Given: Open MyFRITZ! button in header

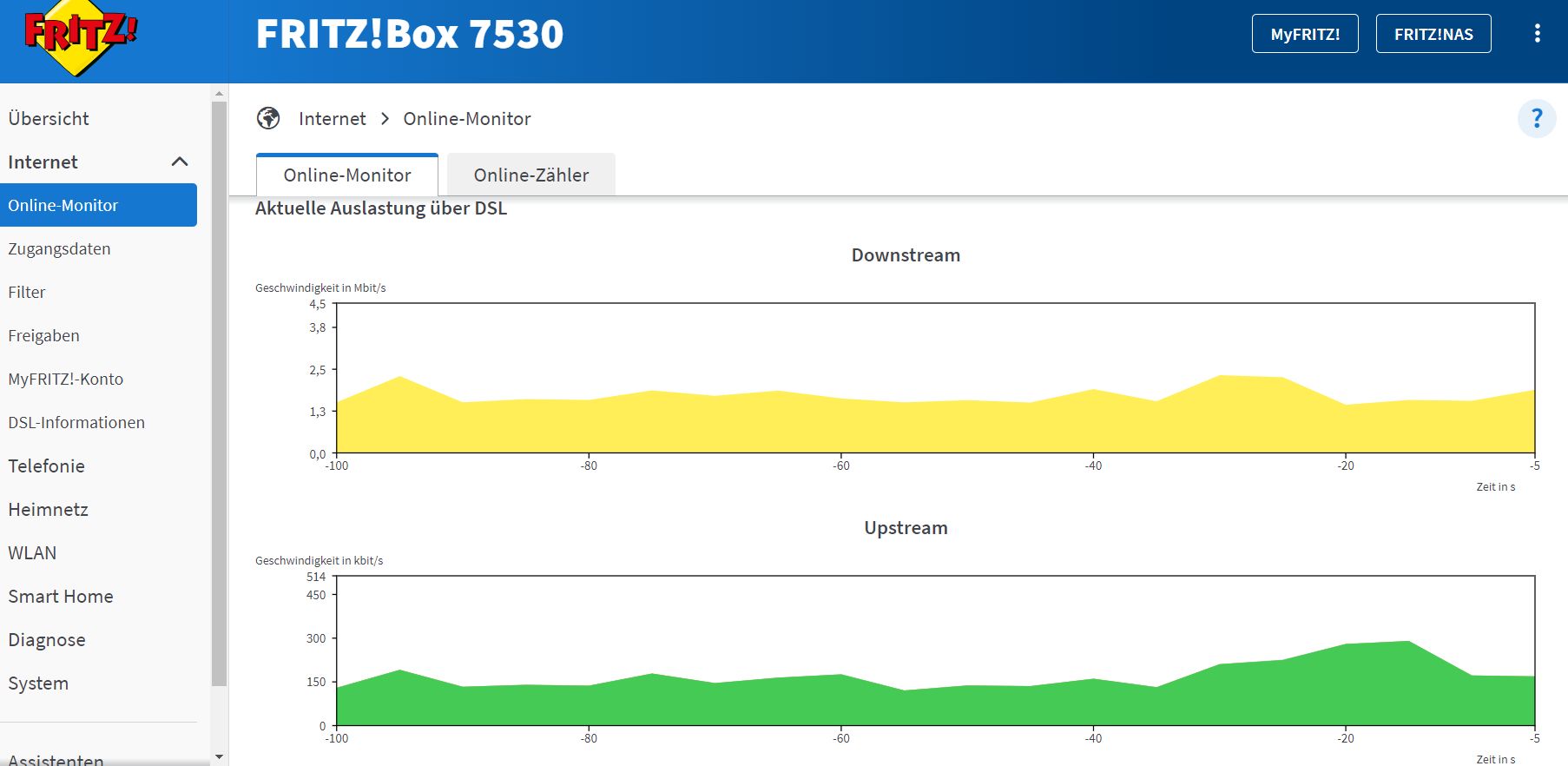Looking at the screenshot, I should pyautogui.click(x=1305, y=34).
